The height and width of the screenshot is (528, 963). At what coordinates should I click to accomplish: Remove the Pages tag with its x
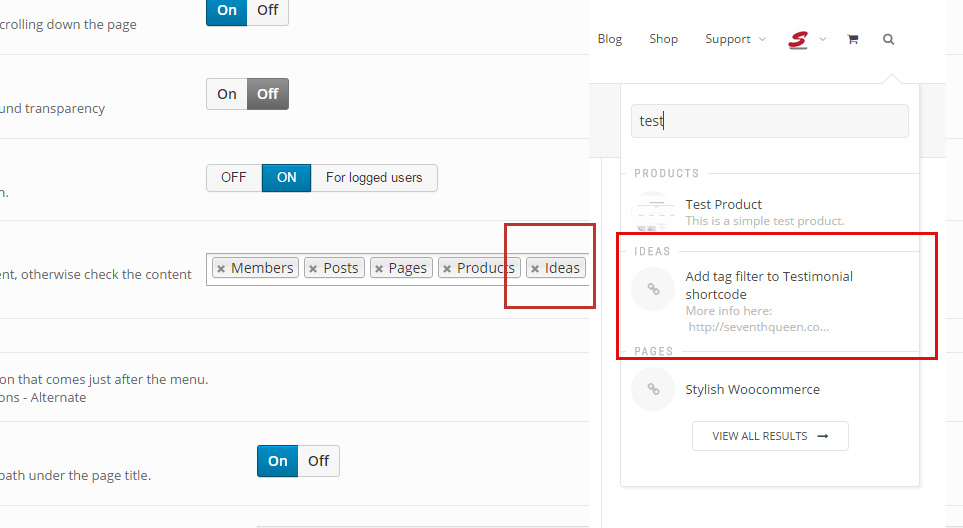click(x=379, y=268)
